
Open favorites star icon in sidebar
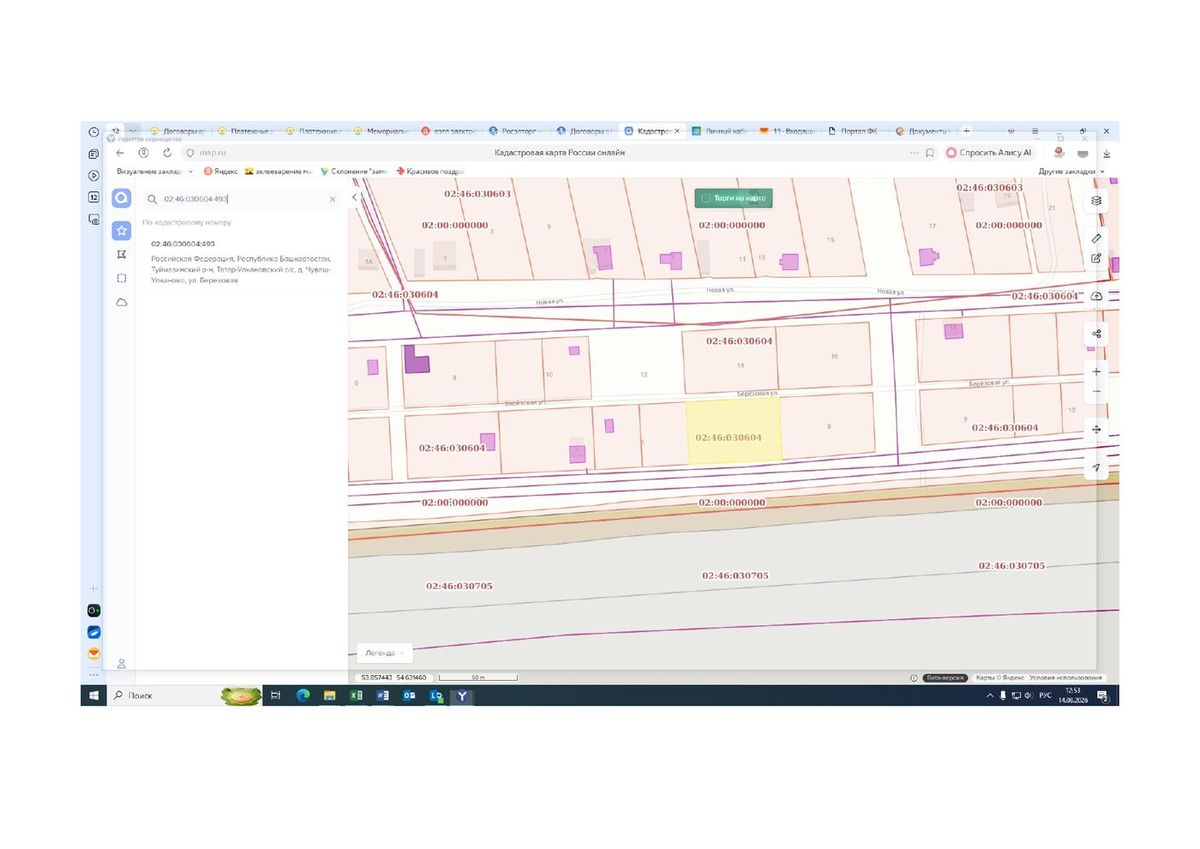click(x=121, y=231)
